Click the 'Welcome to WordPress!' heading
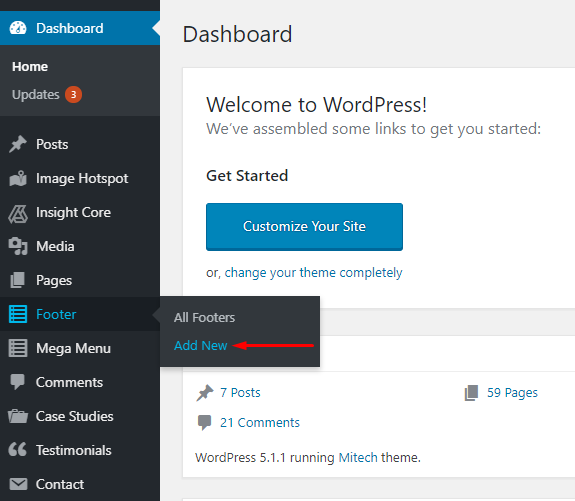The width and height of the screenshot is (575, 501). 316,105
